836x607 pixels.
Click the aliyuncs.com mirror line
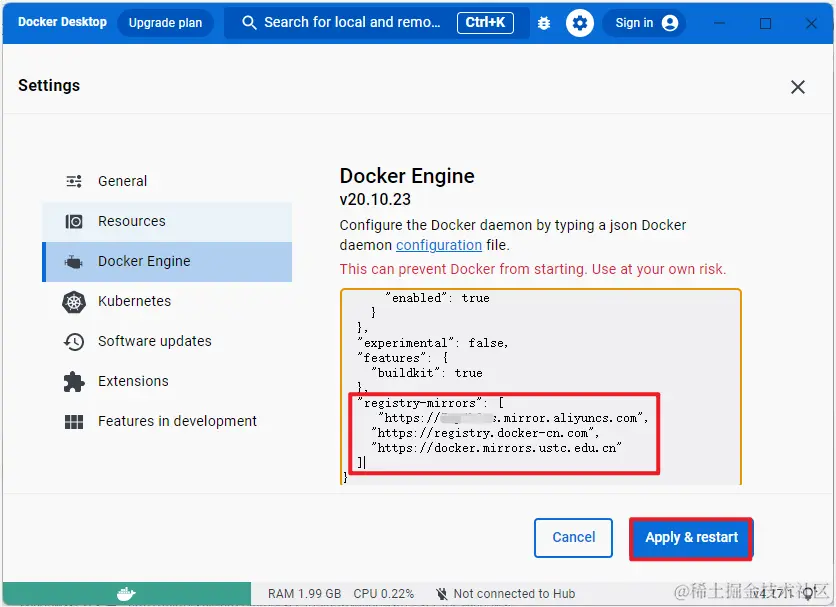[513, 418]
